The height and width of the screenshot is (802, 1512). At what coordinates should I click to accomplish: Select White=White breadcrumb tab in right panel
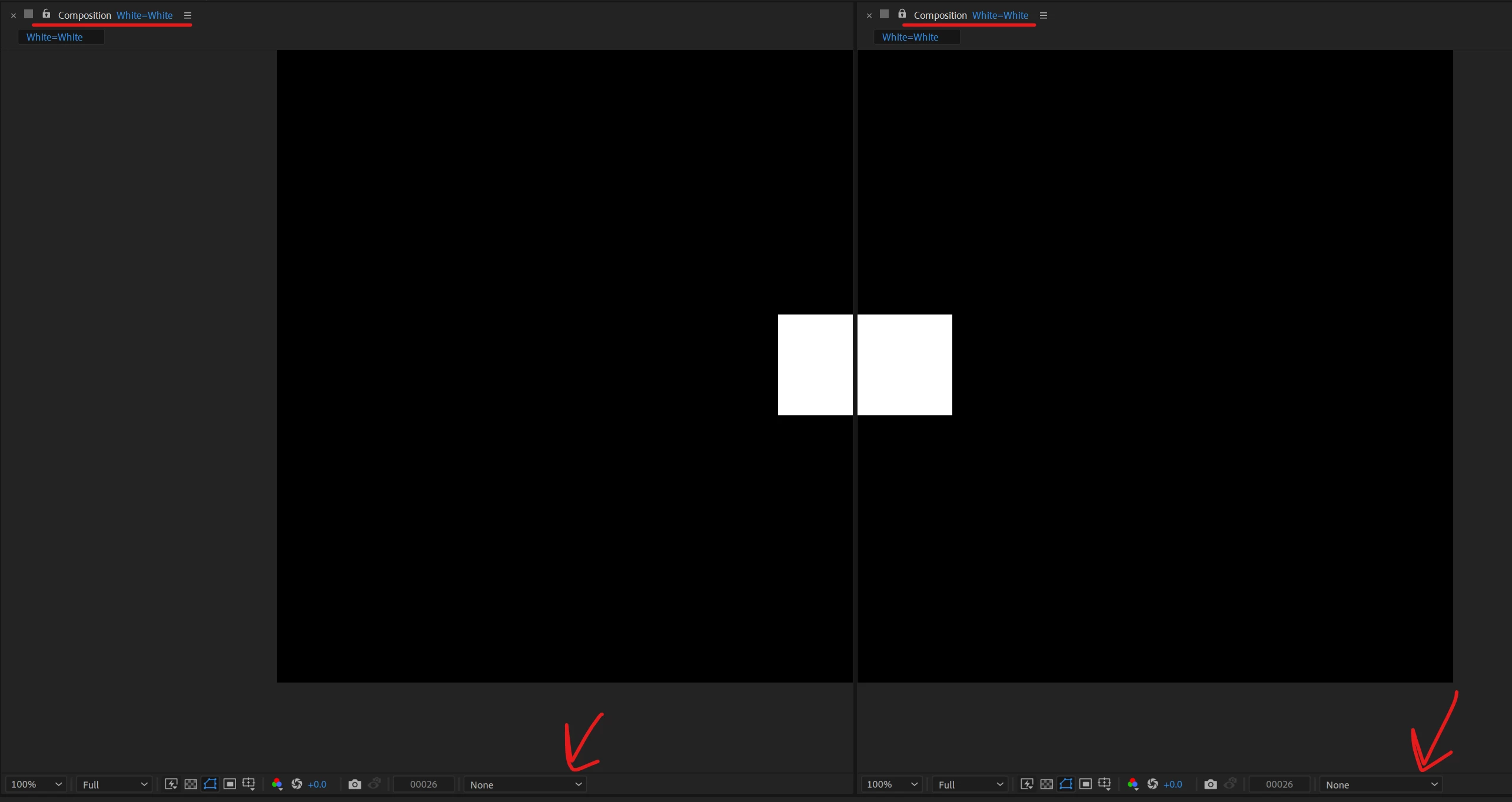pos(910,37)
